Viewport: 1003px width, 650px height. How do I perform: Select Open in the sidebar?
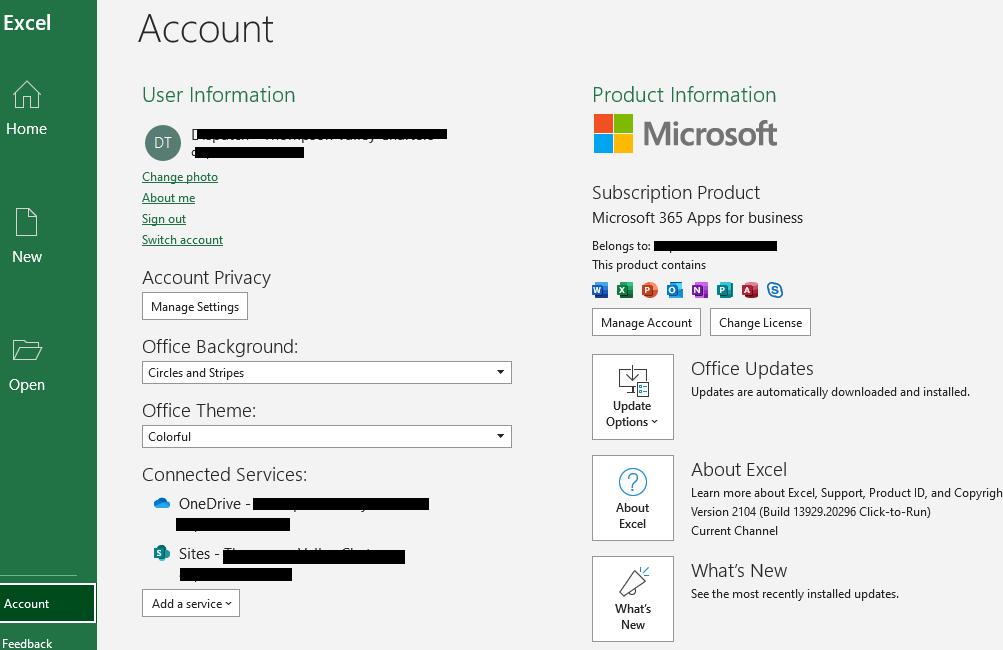[x=26, y=365]
